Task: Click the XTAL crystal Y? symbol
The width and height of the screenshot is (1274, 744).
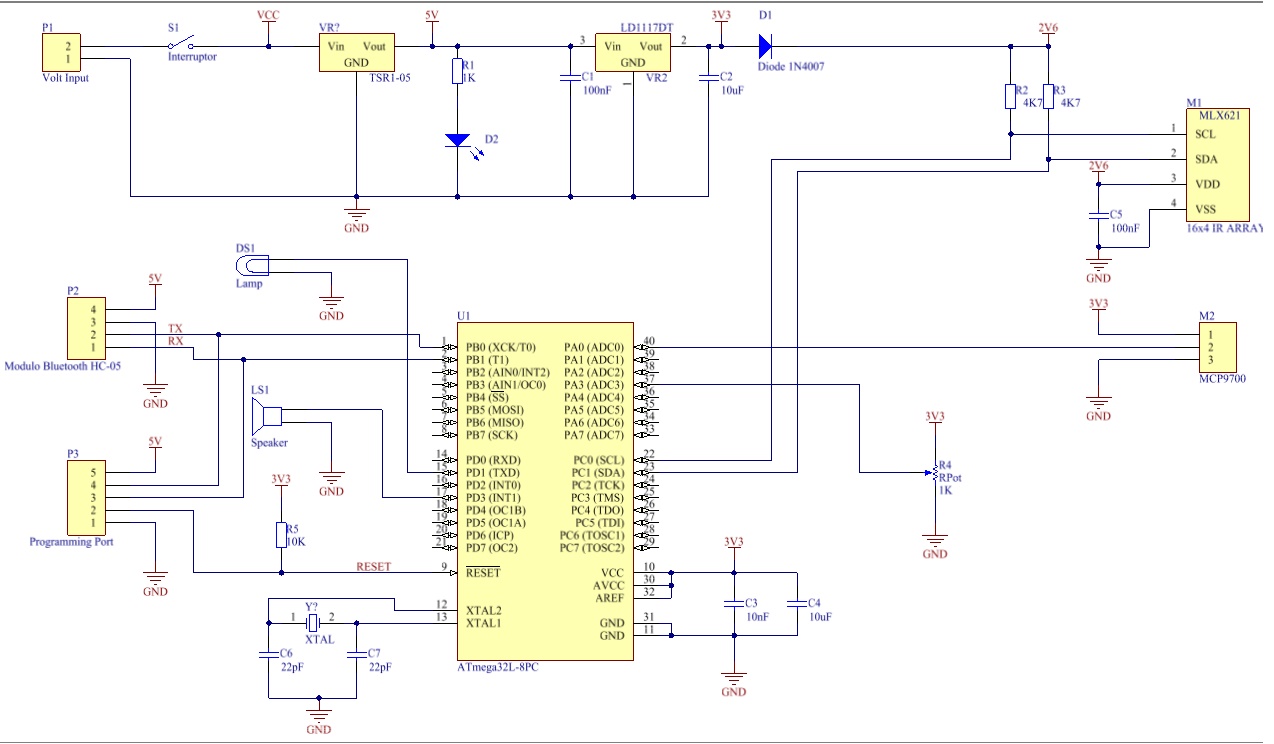Action: [x=315, y=622]
